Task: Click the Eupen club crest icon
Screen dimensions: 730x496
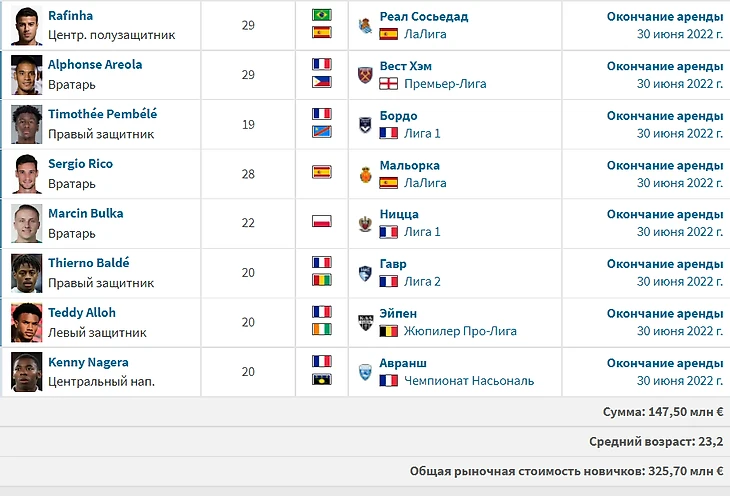Action: pyautogui.click(x=365, y=322)
